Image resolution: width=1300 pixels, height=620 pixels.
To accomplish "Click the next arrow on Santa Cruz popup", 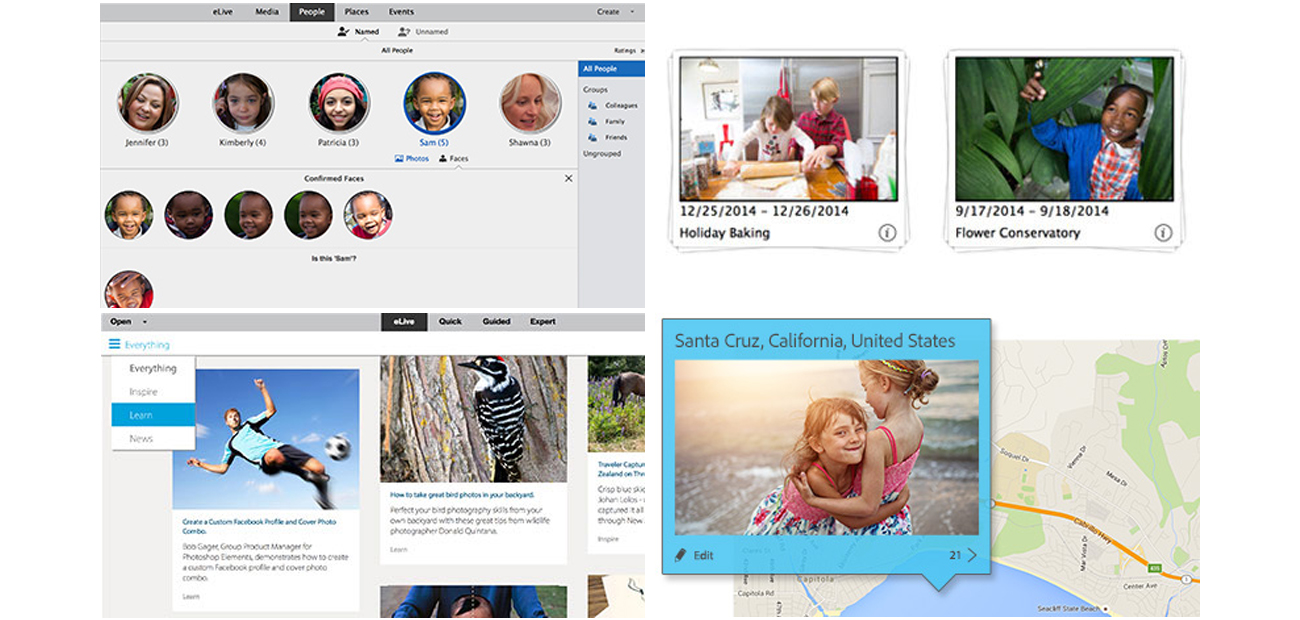I will click(971, 555).
